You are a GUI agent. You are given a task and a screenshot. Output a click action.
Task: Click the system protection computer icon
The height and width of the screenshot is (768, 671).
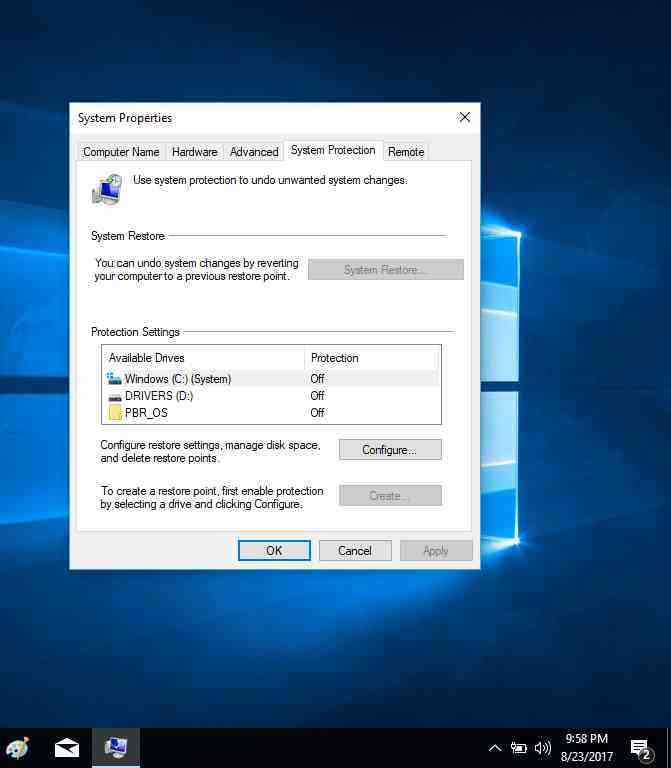point(107,189)
